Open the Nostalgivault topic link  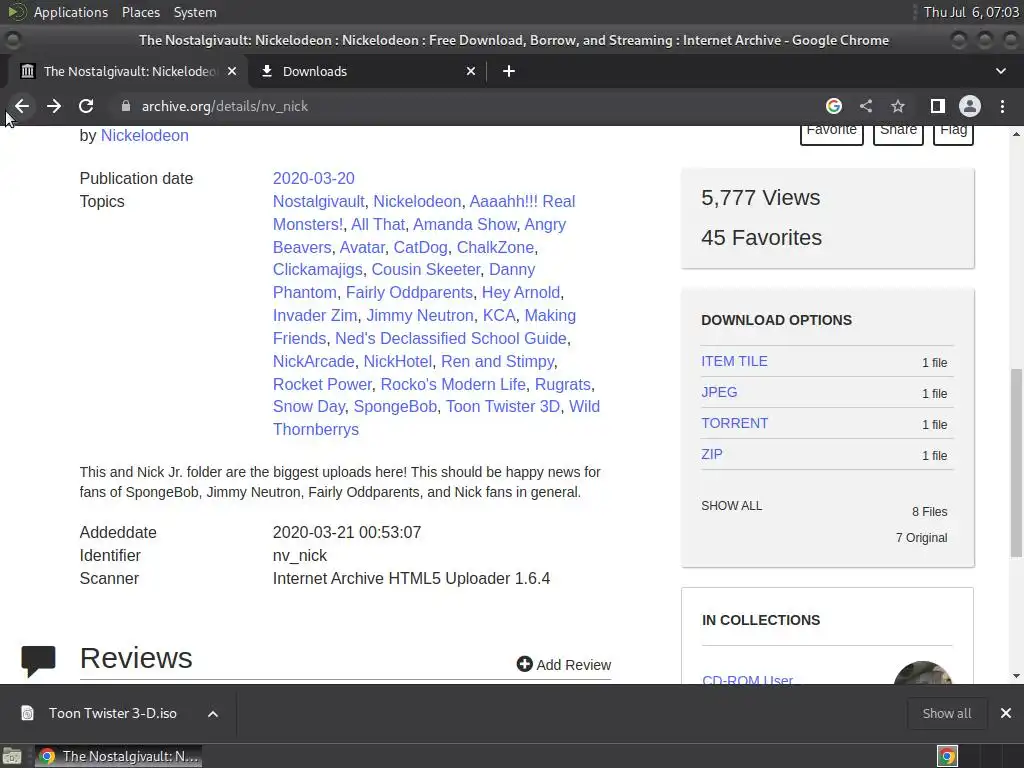[x=319, y=201]
